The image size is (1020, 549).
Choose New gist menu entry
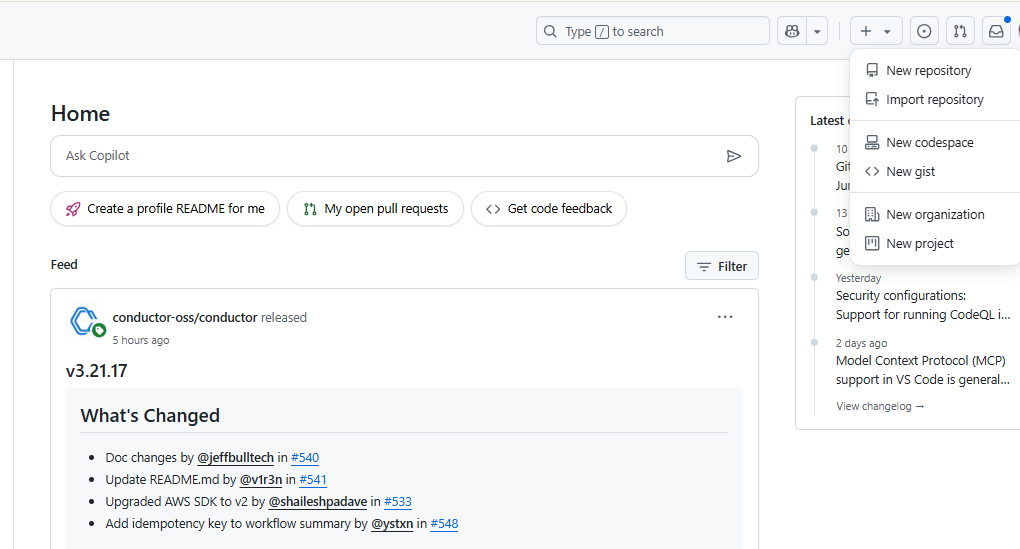click(910, 172)
